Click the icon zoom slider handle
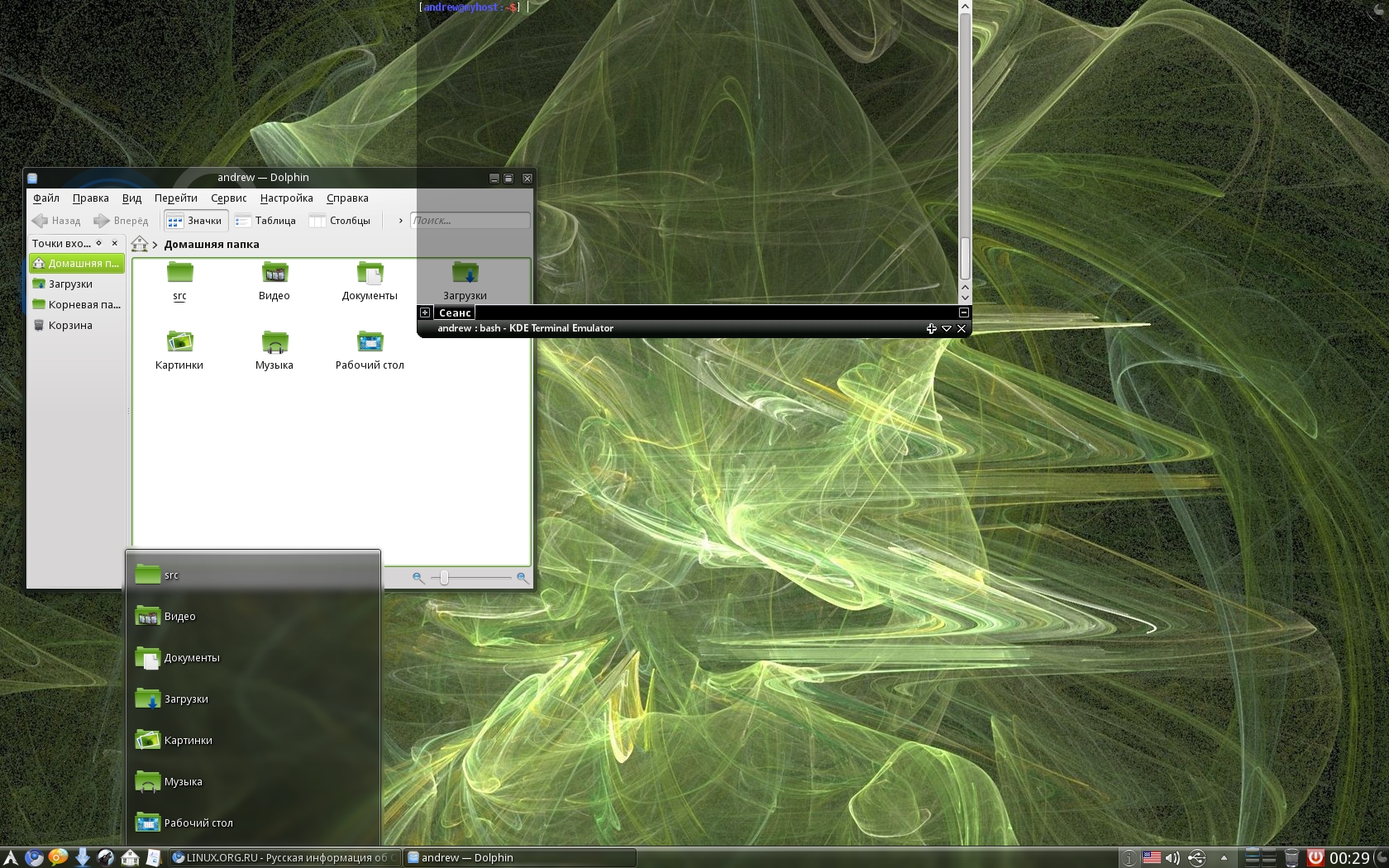This screenshot has height=868, width=1389. (x=445, y=578)
